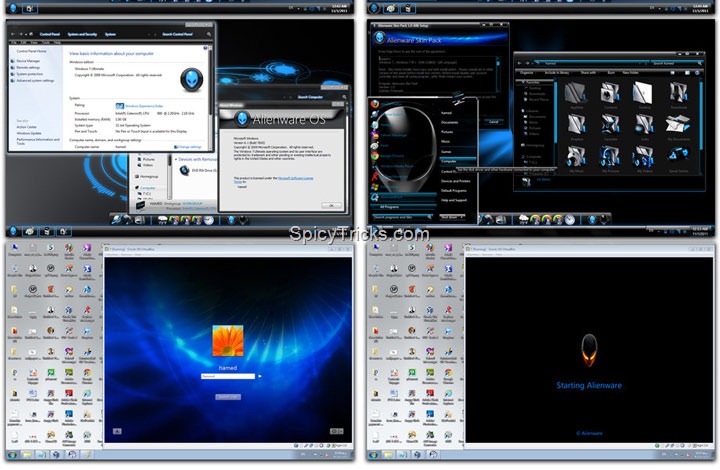
Task: Open the Favorites folder icon in the hamed Explorer file pane
Action: coord(610,125)
